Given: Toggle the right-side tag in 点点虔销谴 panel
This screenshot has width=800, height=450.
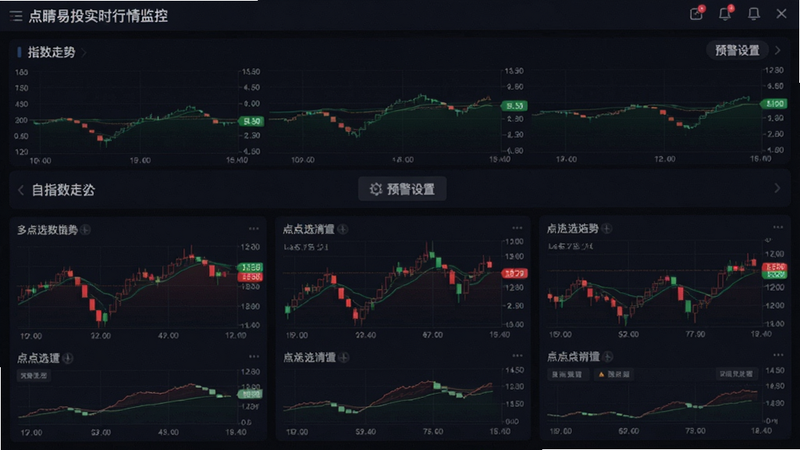Looking at the screenshot, I should click(736, 374).
